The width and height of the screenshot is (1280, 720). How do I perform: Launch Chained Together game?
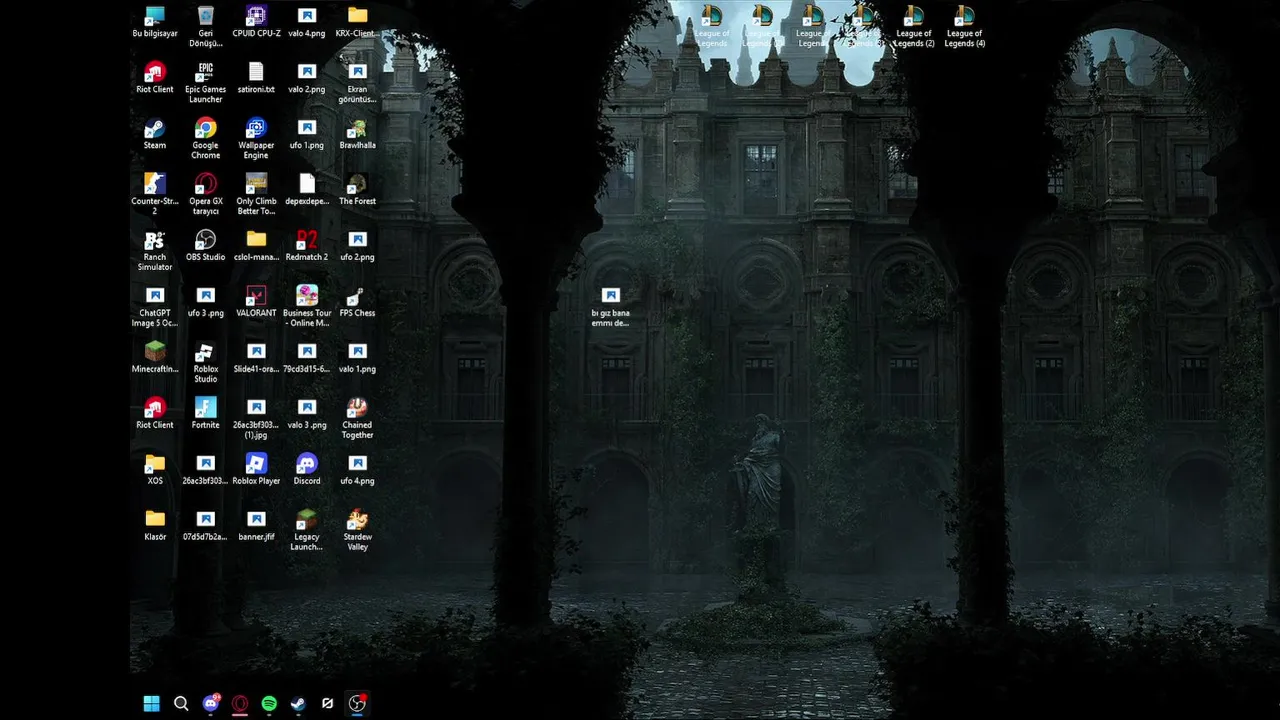[357, 418]
